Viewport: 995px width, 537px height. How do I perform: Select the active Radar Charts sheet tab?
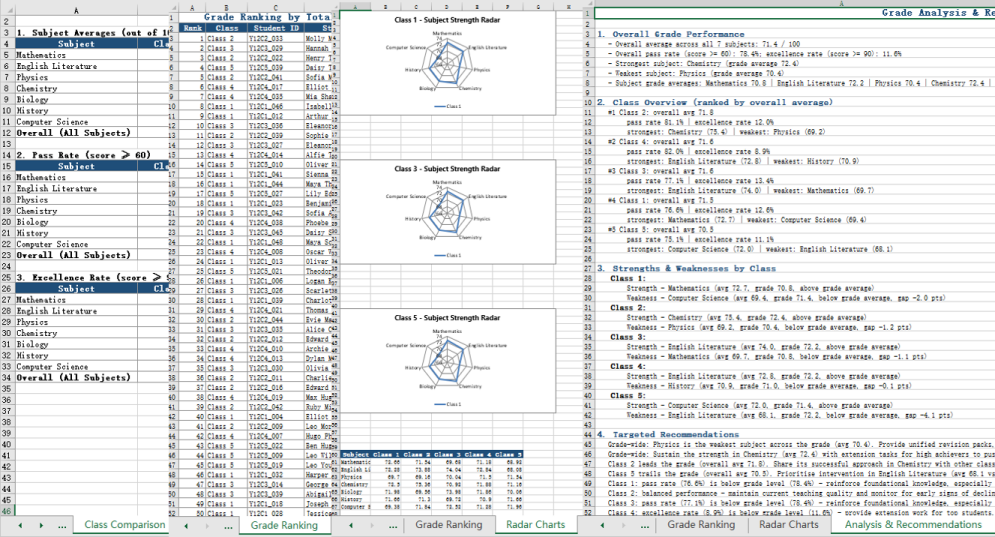[536, 525]
